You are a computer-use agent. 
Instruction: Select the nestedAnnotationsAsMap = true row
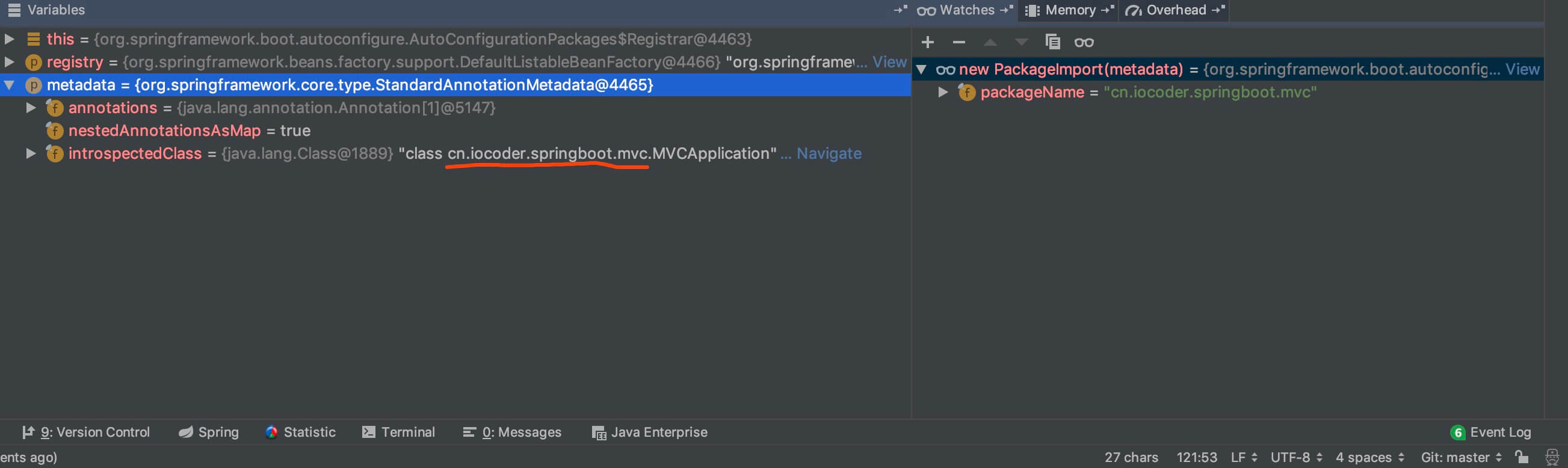pos(455,131)
